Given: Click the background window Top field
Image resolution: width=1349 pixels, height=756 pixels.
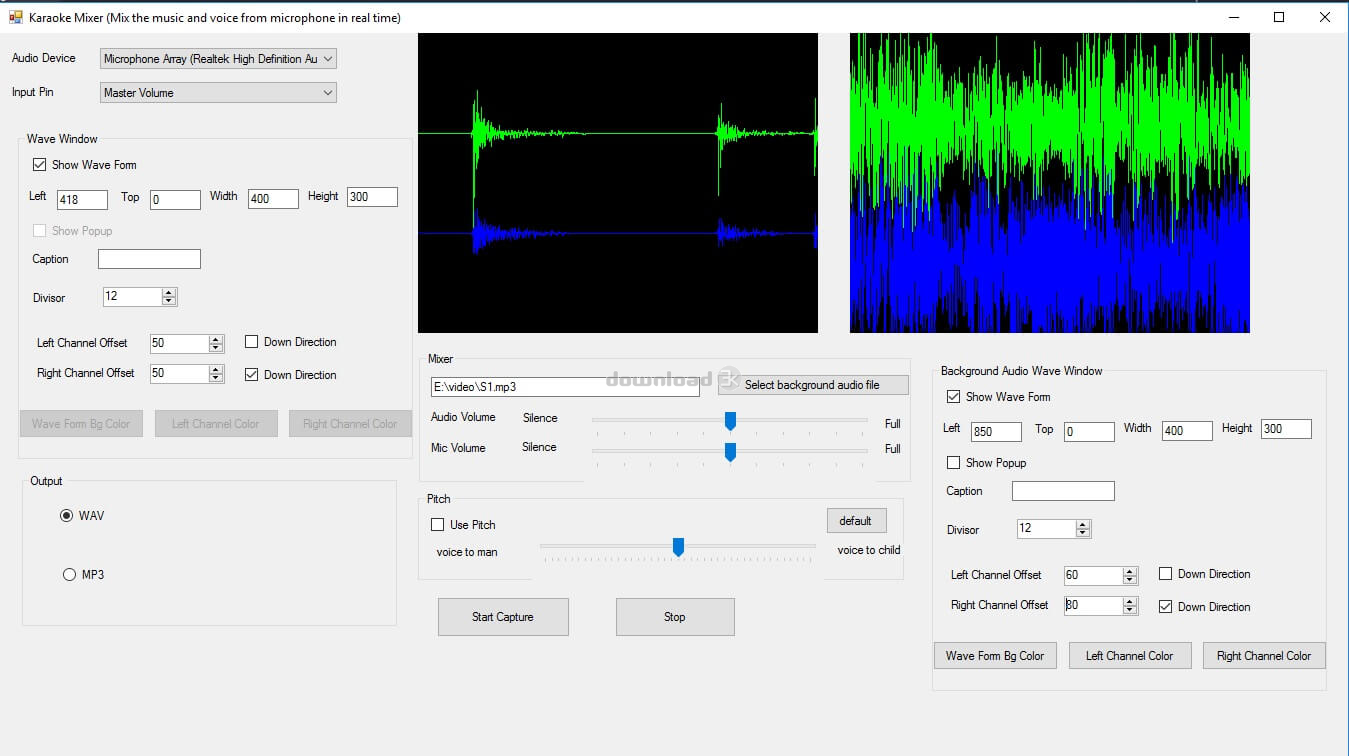Looking at the screenshot, I should click(x=1089, y=432).
